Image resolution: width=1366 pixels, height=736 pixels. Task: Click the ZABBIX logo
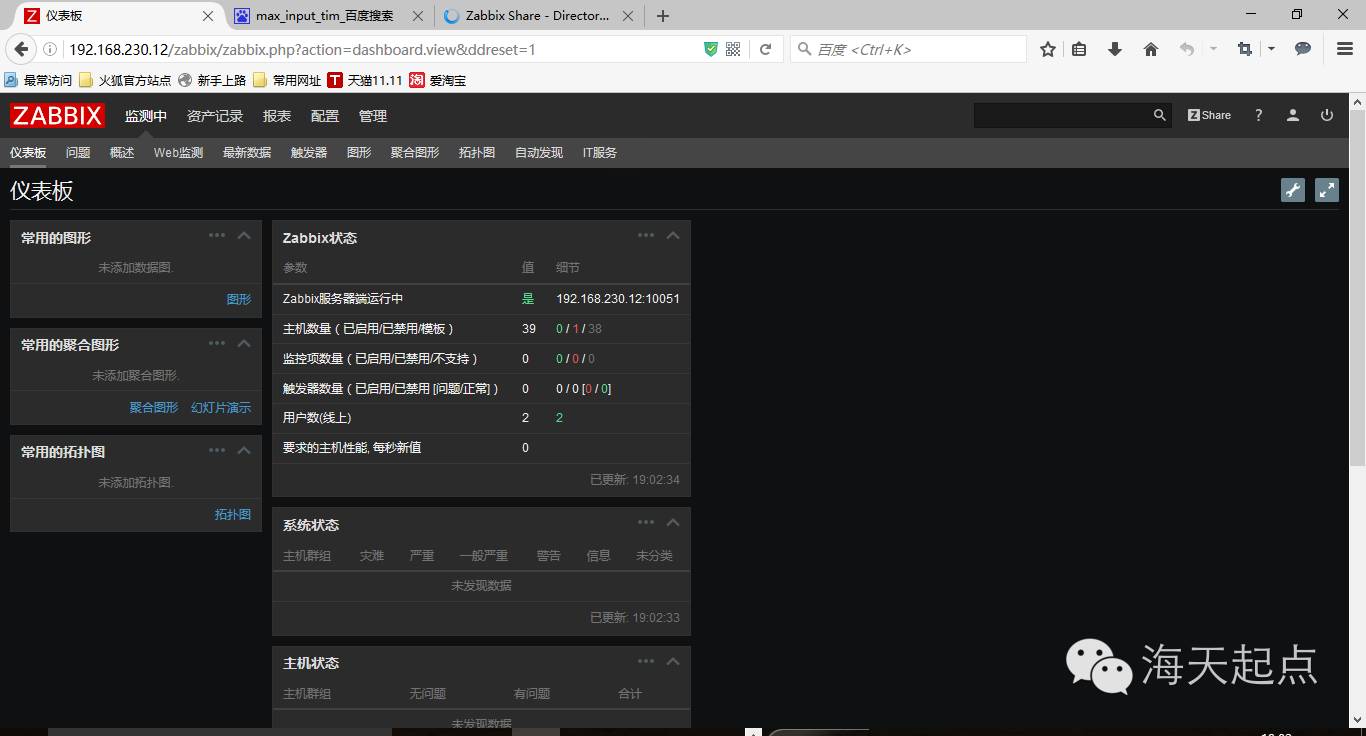pos(57,116)
